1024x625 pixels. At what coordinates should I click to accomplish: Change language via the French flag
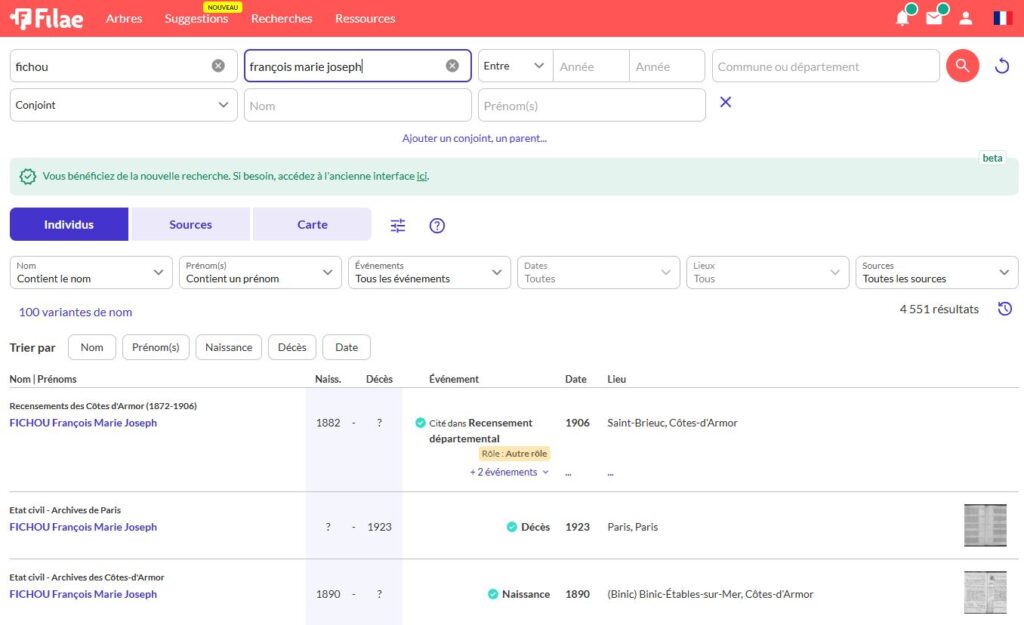tap(1002, 18)
